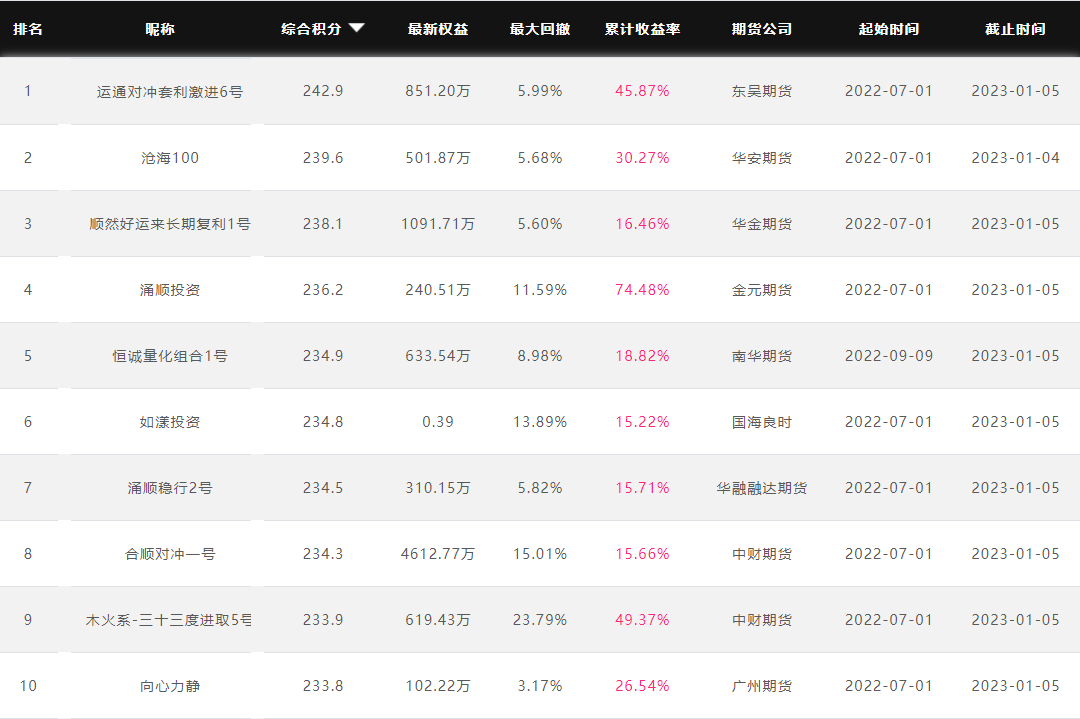Click equity value 1091.71万

(438, 224)
